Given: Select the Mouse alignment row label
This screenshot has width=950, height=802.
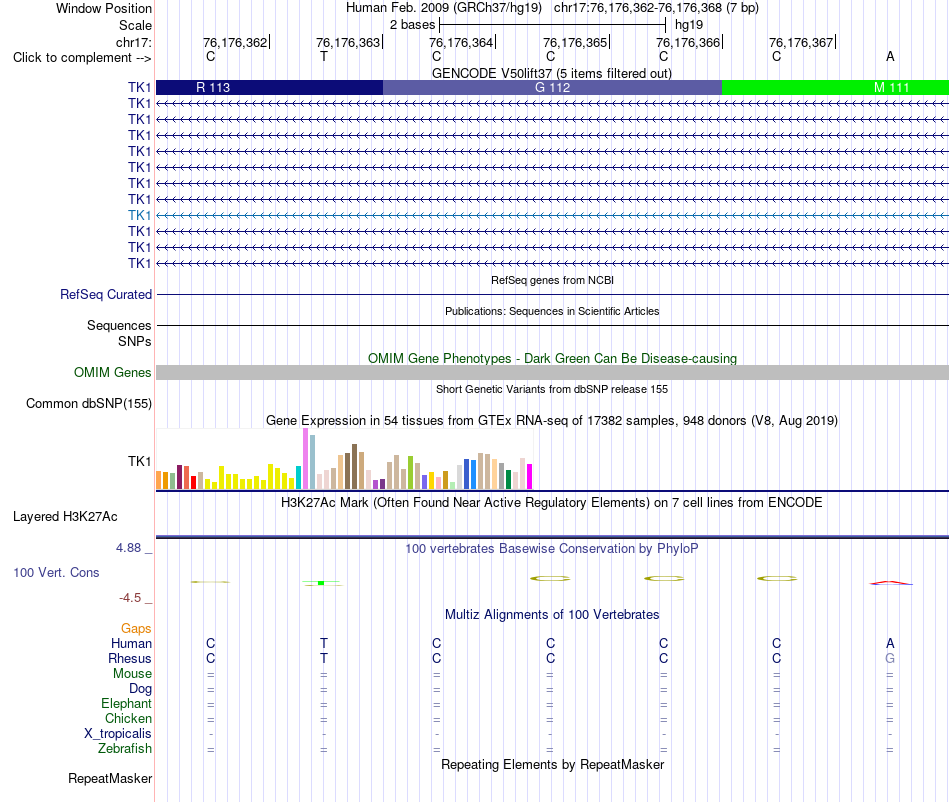Looking at the screenshot, I should tap(132, 674).
